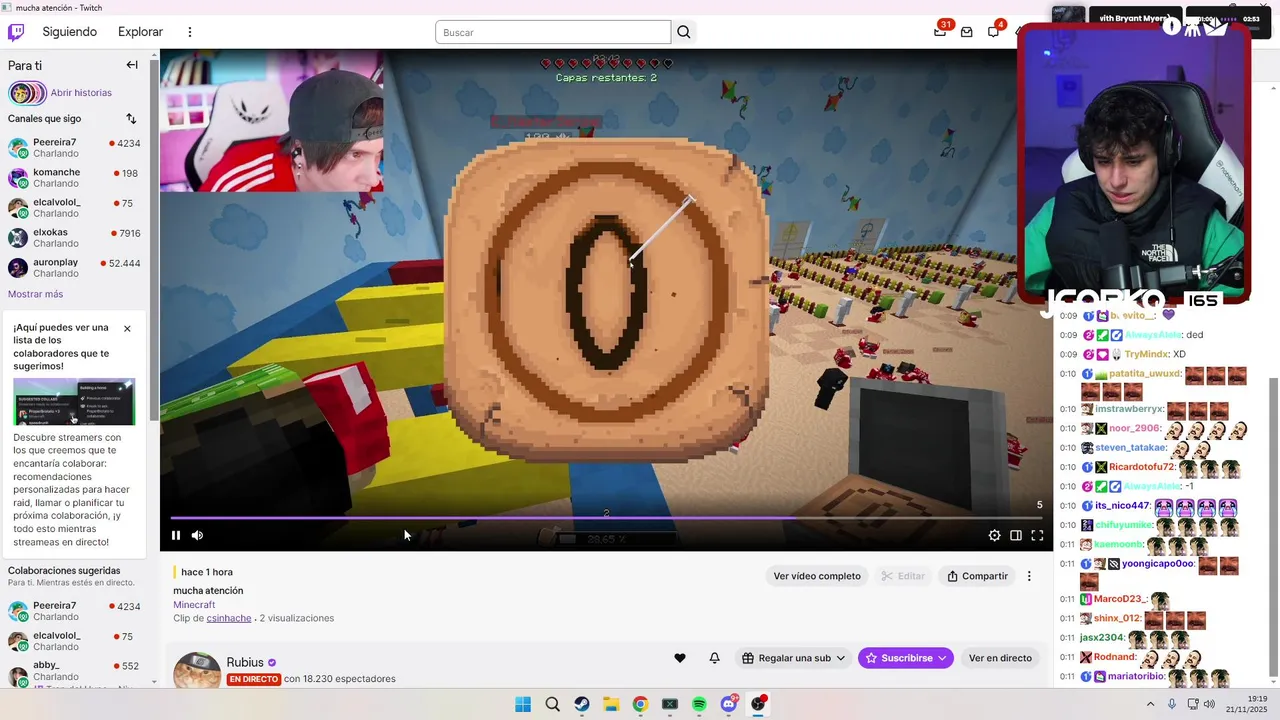Close the collaborators suggestion popup
1280x720 pixels.
pos(127,329)
